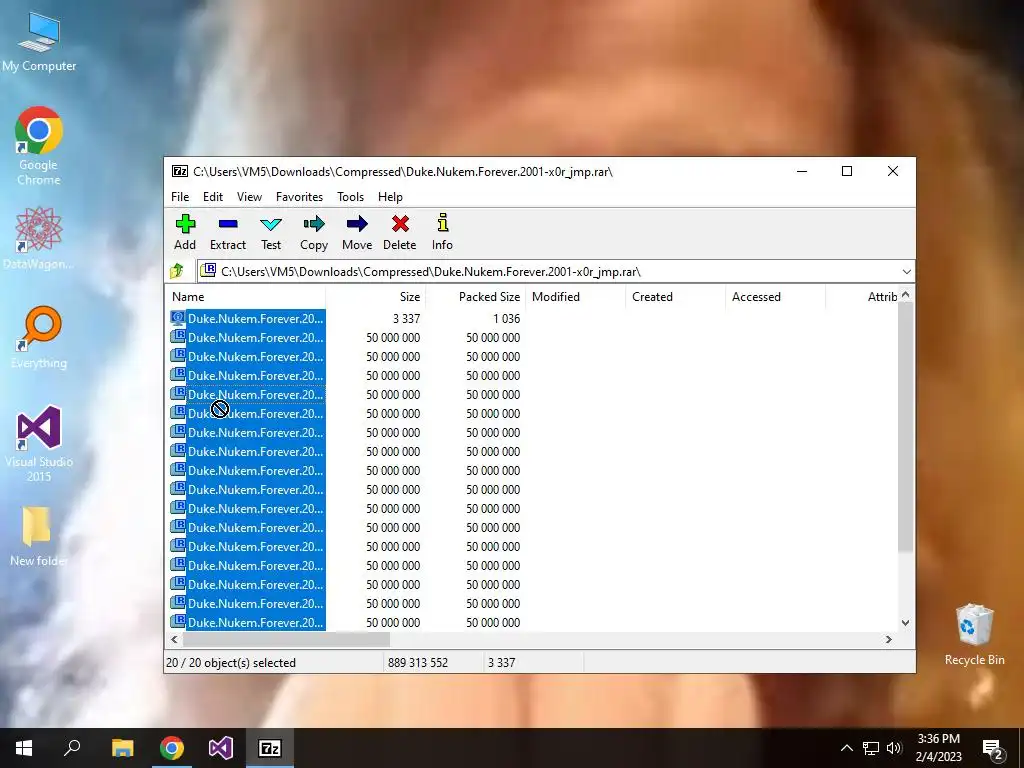Go up one folder level icon
This screenshot has width=1024, height=768.
tap(177, 271)
